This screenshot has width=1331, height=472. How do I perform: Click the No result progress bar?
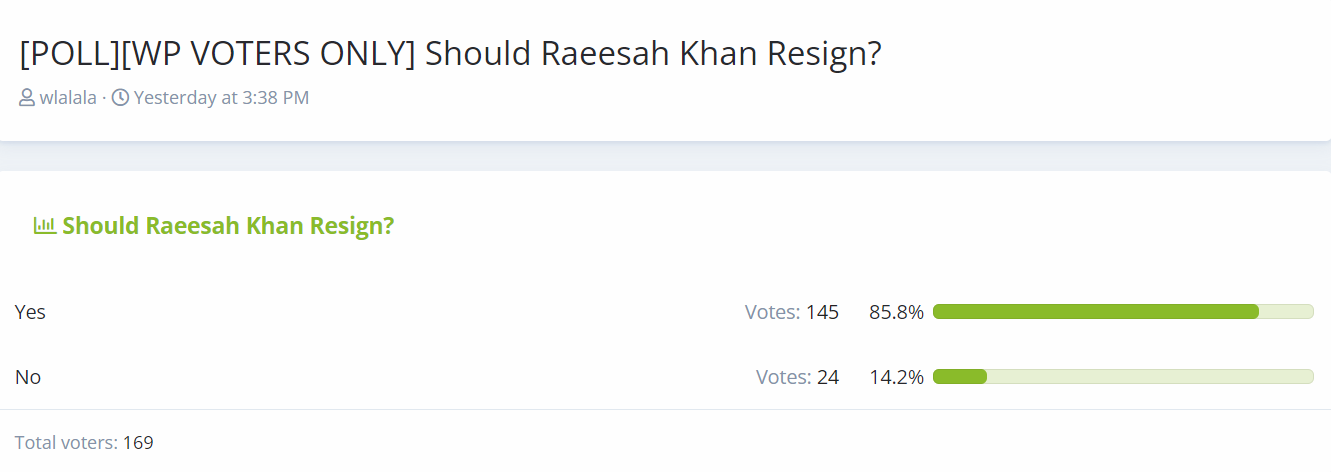click(1123, 377)
